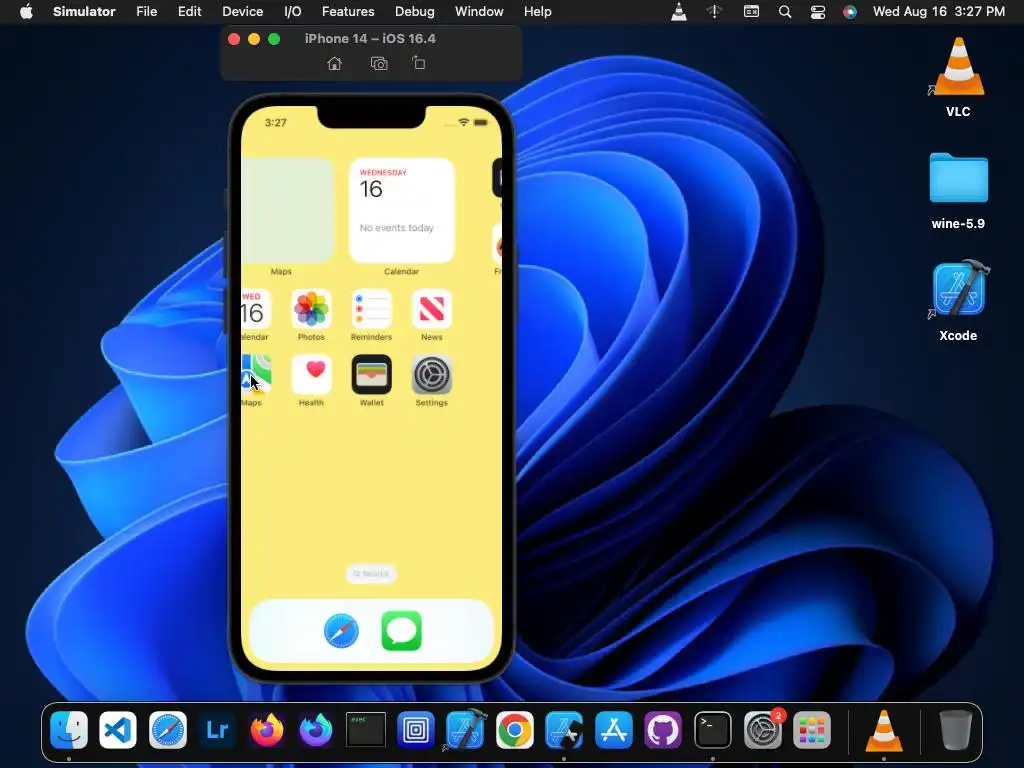Viewport: 1024px width, 768px height.
Task: Rotate the device using the rotate icon
Action: point(419,63)
